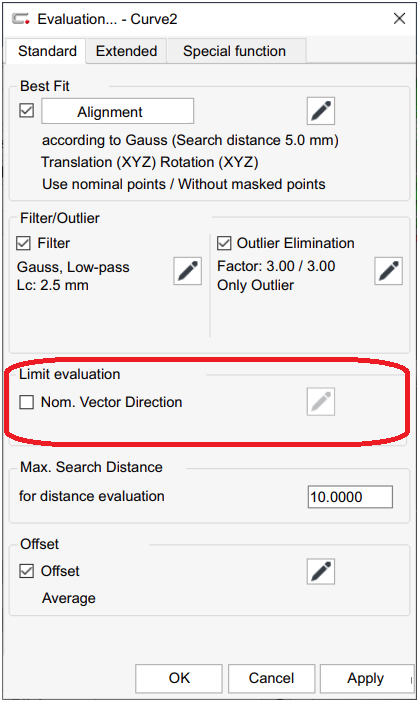Apply the evaluation settings

coord(366,678)
